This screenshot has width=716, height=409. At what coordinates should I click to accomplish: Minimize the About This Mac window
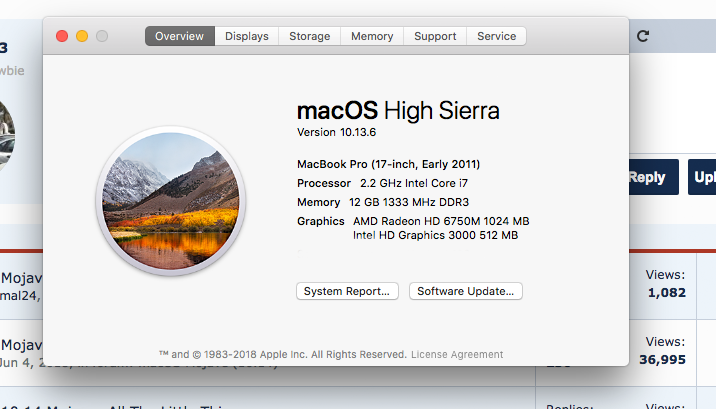coord(82,36)
